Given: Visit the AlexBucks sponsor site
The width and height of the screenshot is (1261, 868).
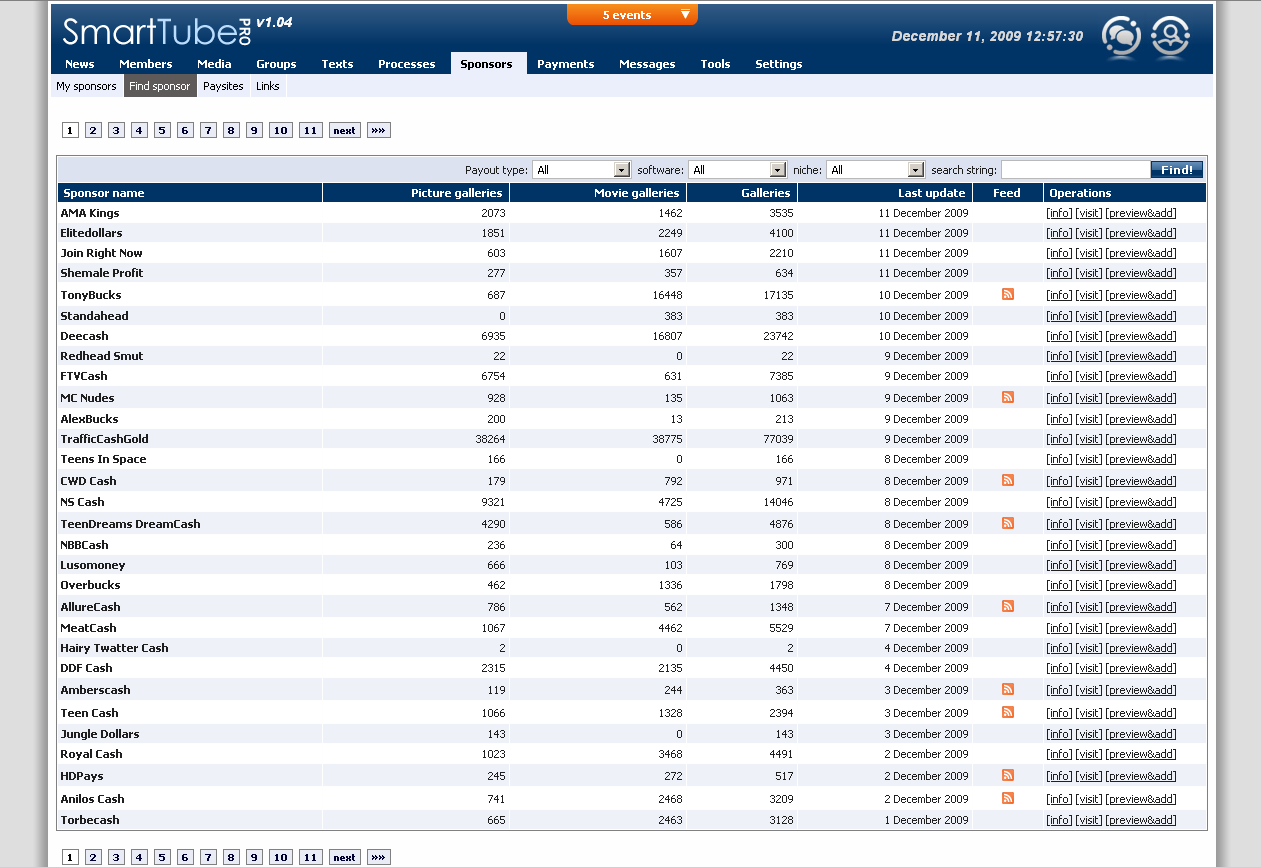Looking at the screenshot, I should pyautogui.click(x=1089, y=419).
